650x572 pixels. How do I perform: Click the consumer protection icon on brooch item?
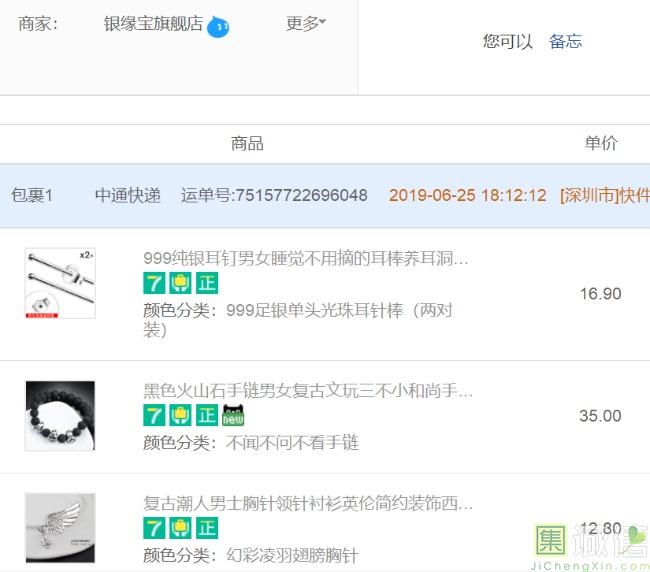(x=180, y=528)
